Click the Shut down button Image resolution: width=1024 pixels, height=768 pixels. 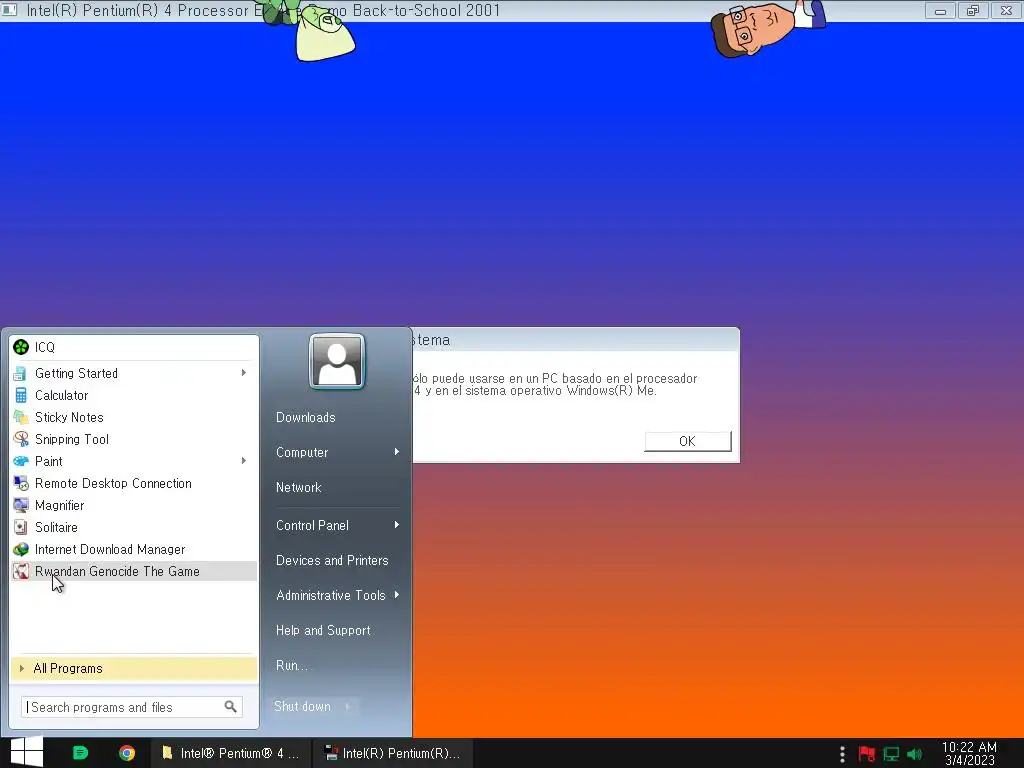[302, 707]
